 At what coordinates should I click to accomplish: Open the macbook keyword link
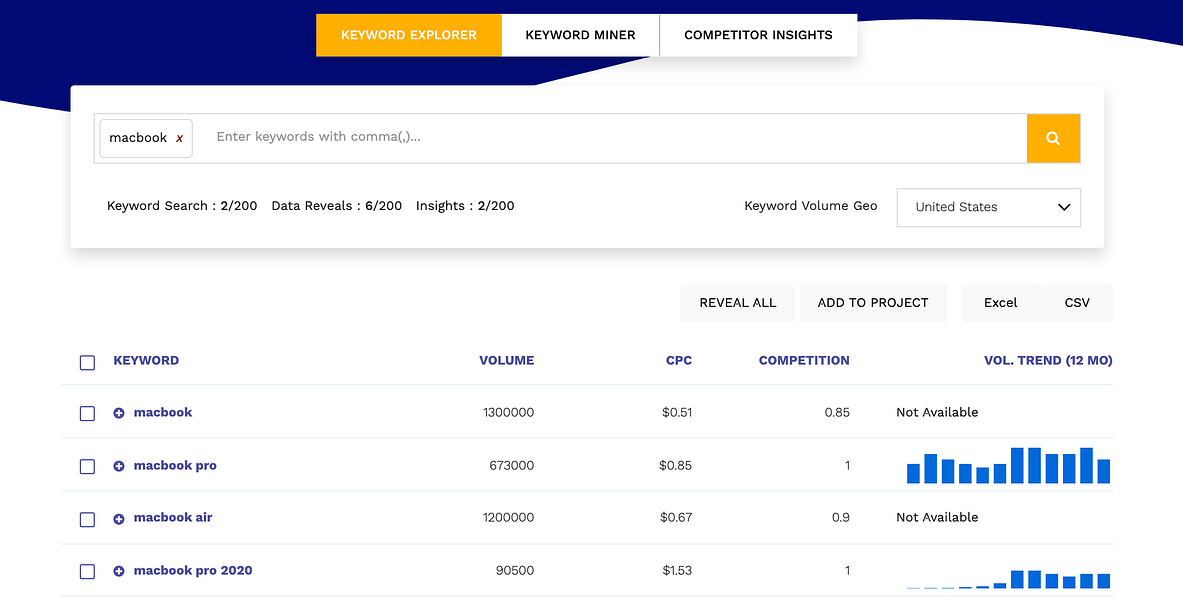click(x=163, y=412)
